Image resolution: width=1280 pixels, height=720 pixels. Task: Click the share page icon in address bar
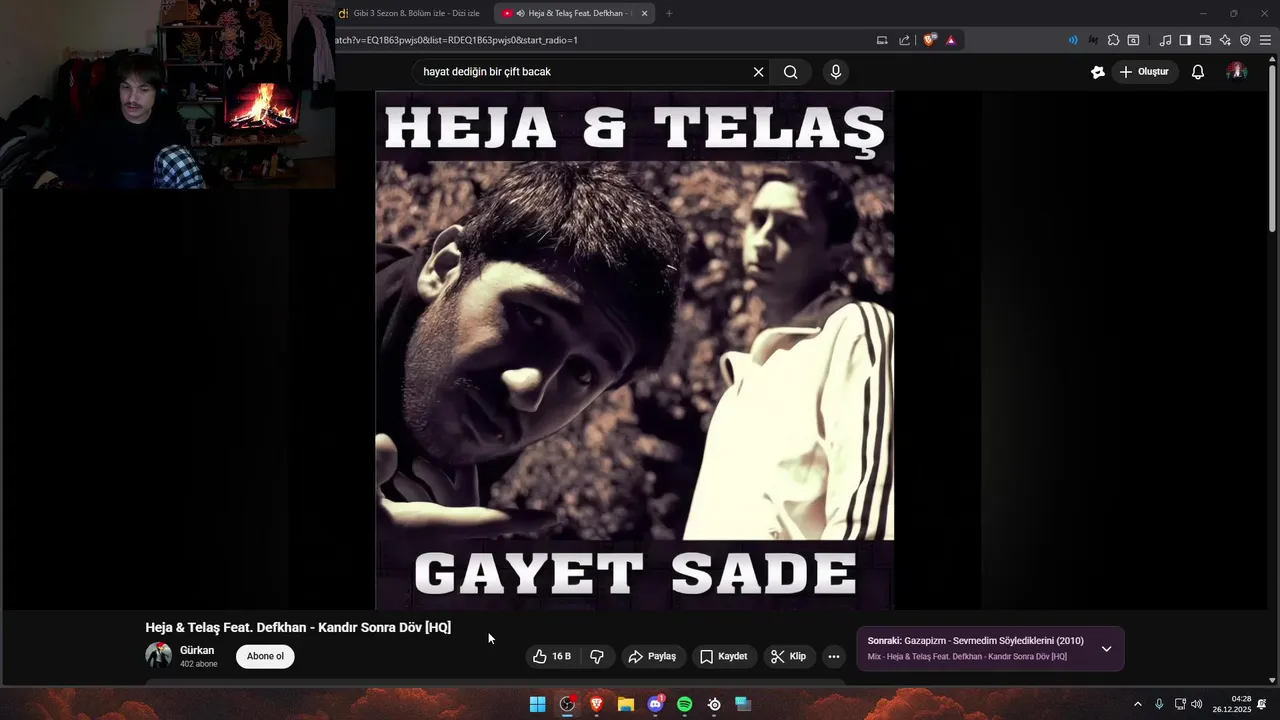pos(905,40)
